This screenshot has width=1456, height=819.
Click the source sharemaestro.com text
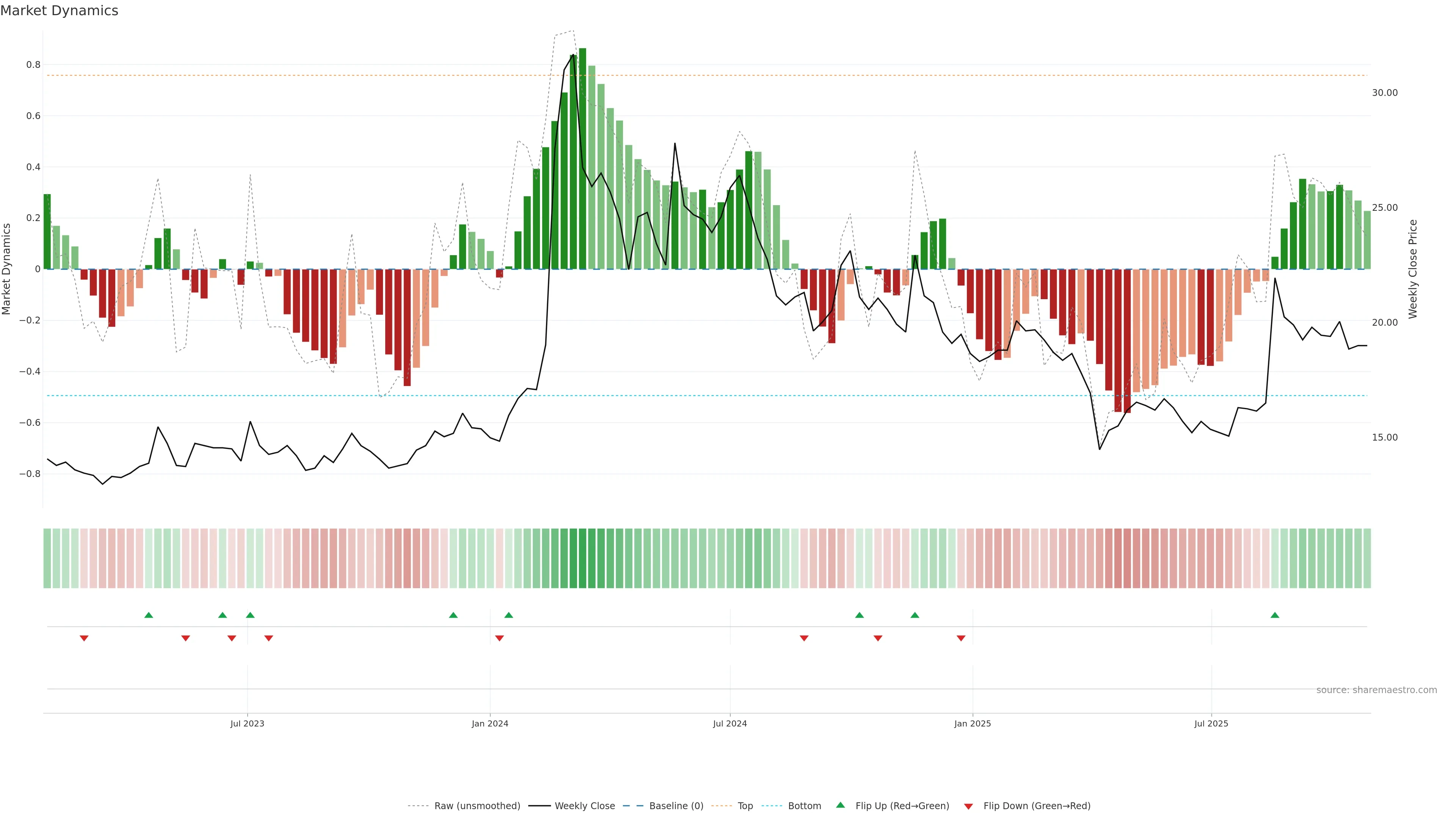coord(1376,690)
